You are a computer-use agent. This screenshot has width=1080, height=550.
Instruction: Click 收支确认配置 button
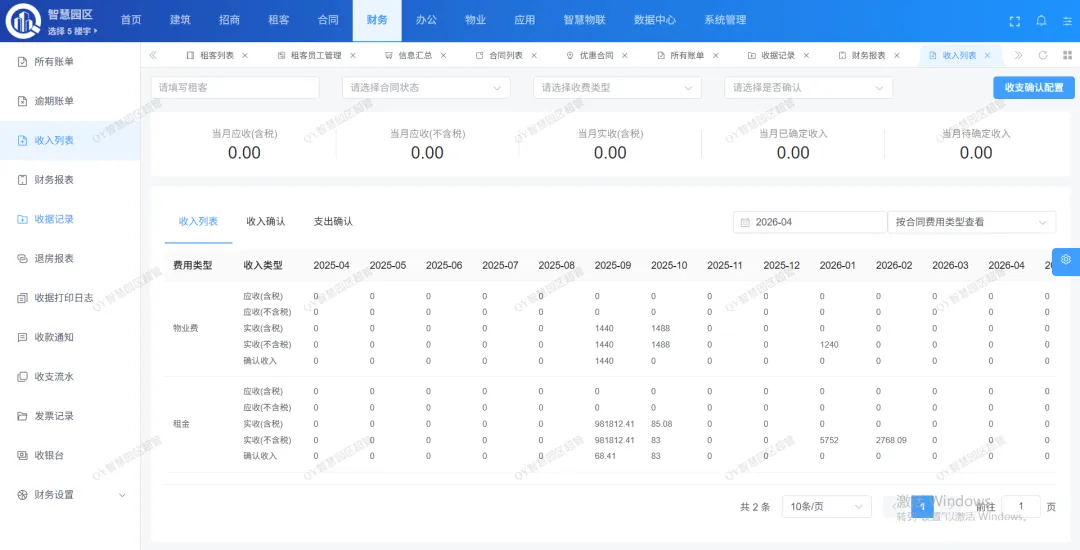(x=1034, y=87)
